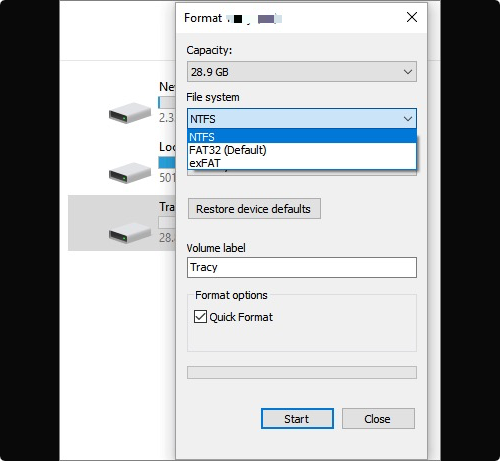Viewport: 500px width, 461px height.
Task: Toggle the Quick Format checkbox
Action: pos(200,316)
